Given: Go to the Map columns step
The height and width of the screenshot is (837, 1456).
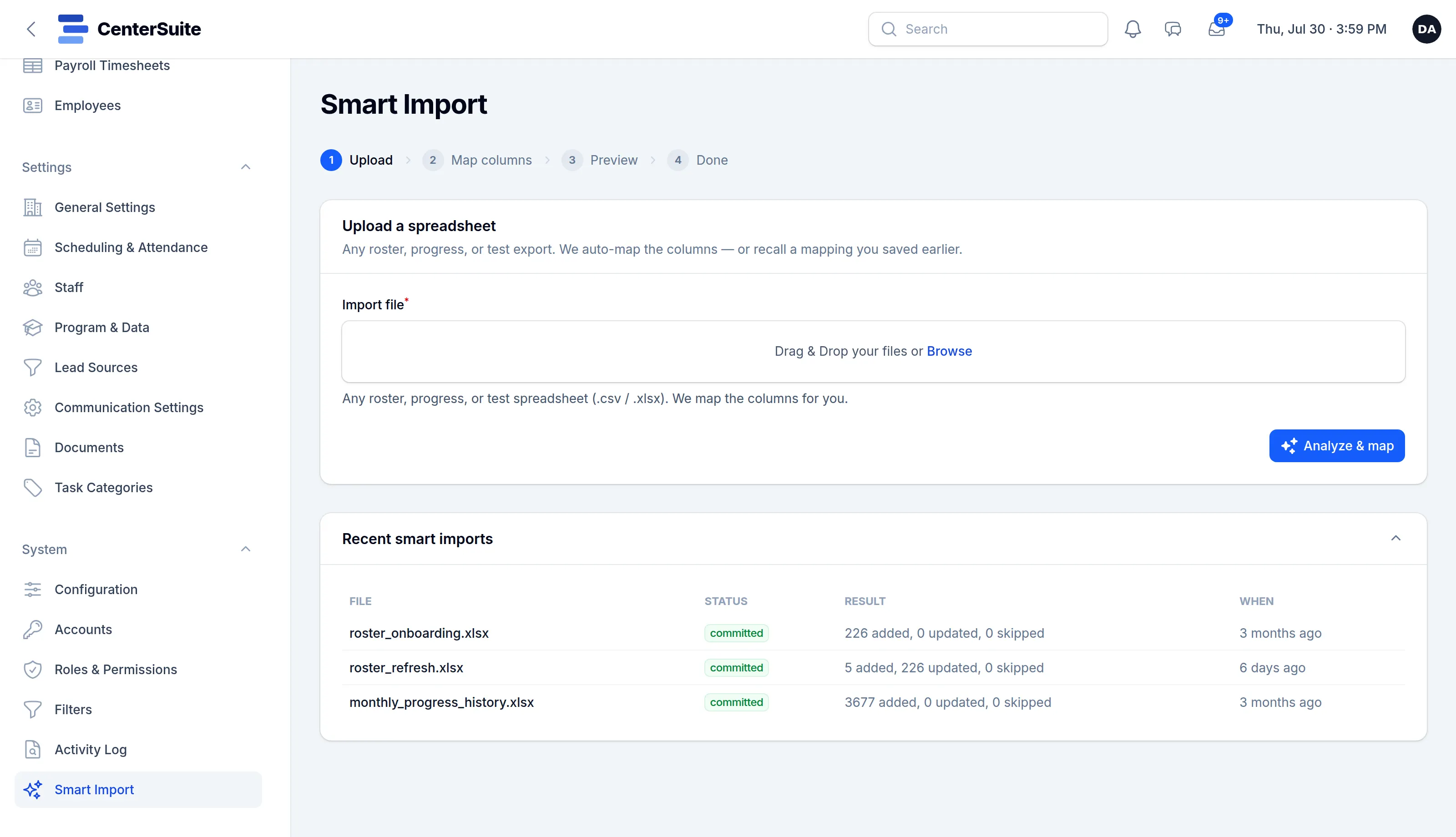Looking at the screenshot, I should pyautogui.click(x=477, y=161).
